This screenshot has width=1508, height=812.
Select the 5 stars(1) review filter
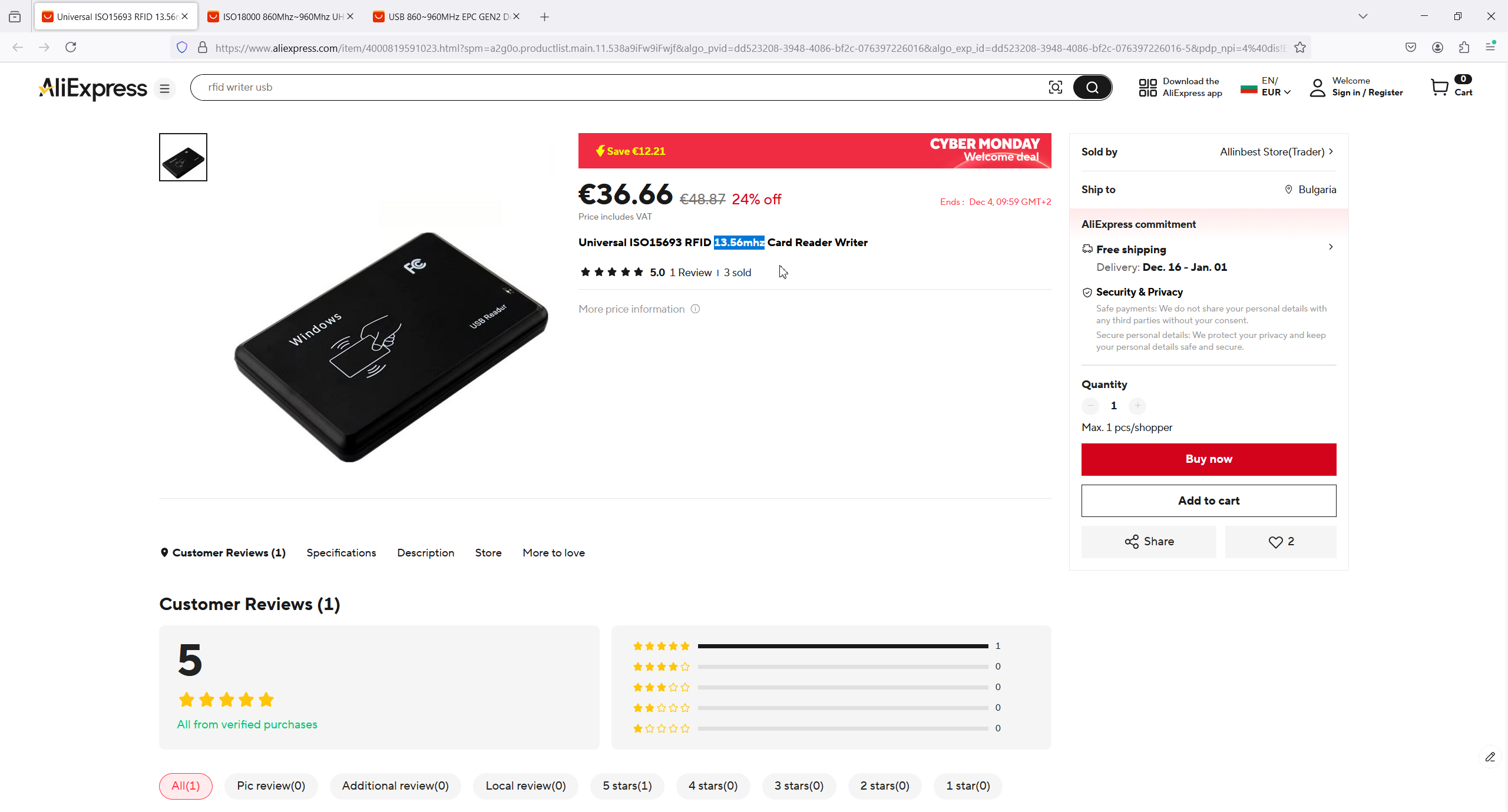627,786
